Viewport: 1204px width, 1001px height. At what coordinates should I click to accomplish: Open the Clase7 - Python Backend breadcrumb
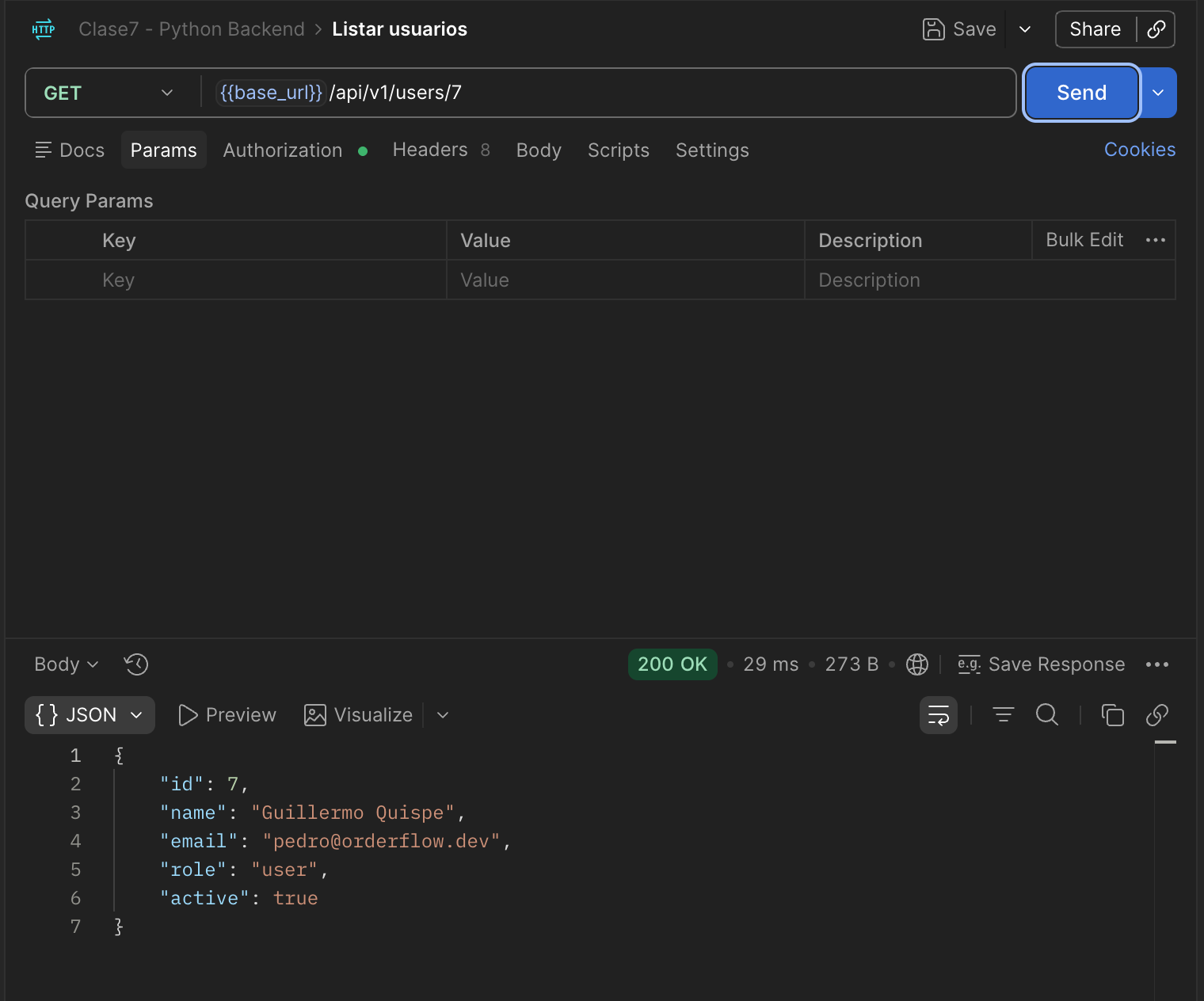(192, 29)
